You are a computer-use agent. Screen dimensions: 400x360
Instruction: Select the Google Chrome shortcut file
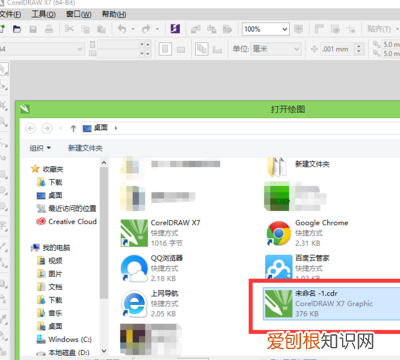(308, 233)
